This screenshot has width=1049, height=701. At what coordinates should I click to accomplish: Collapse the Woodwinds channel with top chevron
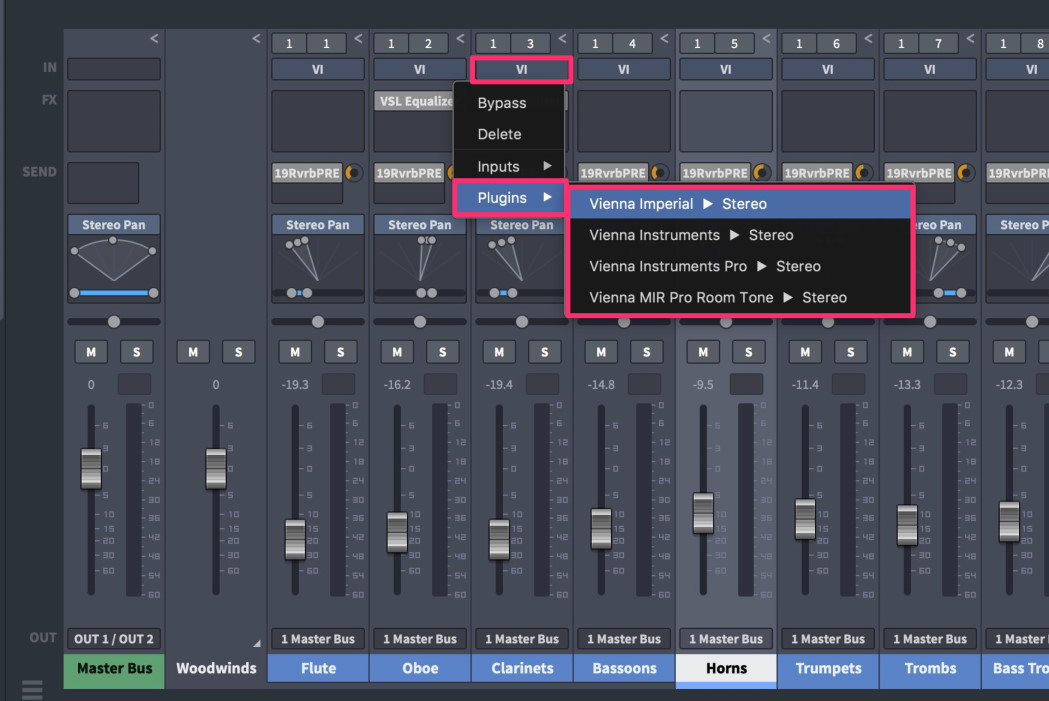(256, 39)
